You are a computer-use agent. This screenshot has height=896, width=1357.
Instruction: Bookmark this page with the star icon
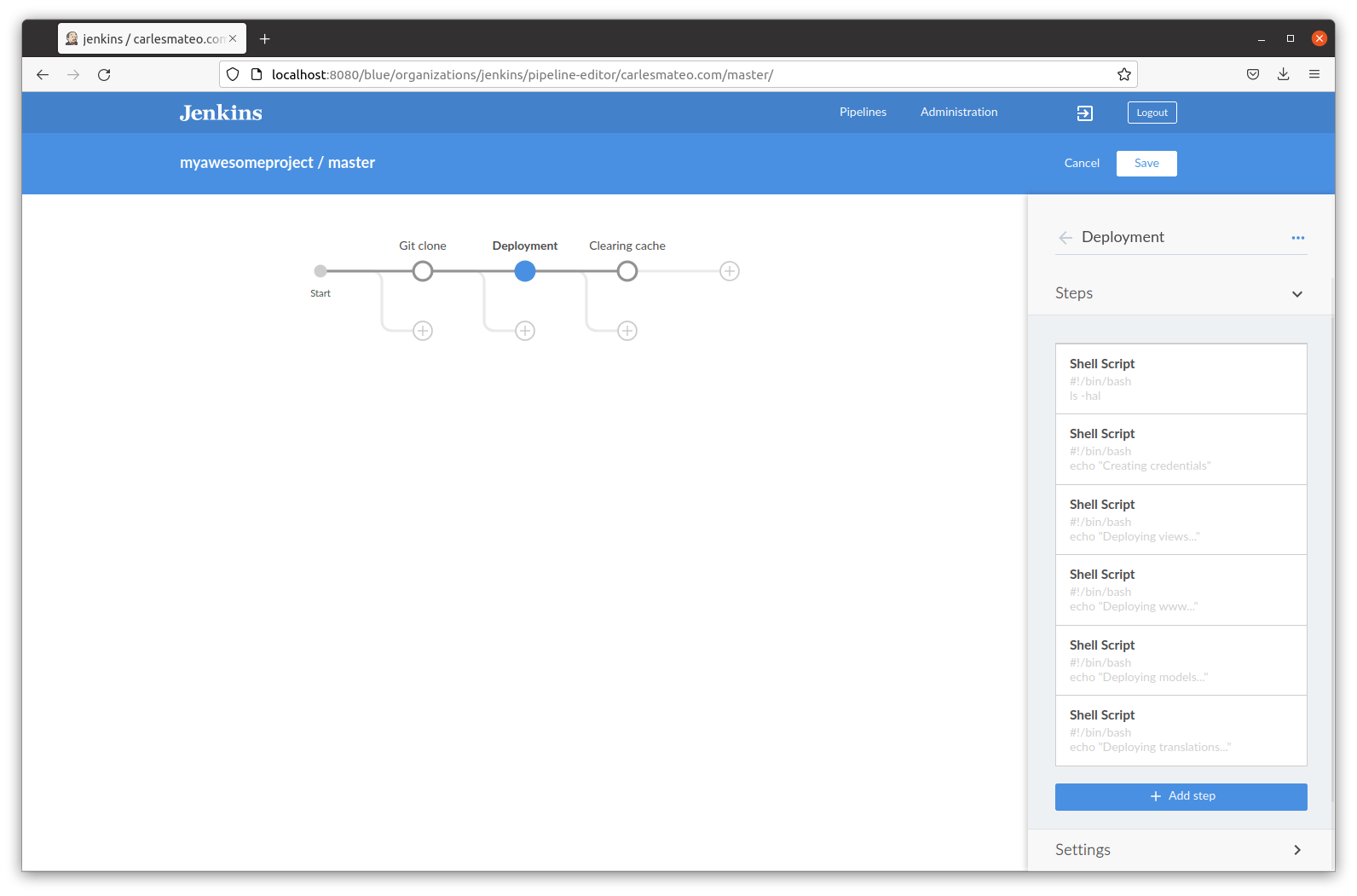pos(1124,74)
